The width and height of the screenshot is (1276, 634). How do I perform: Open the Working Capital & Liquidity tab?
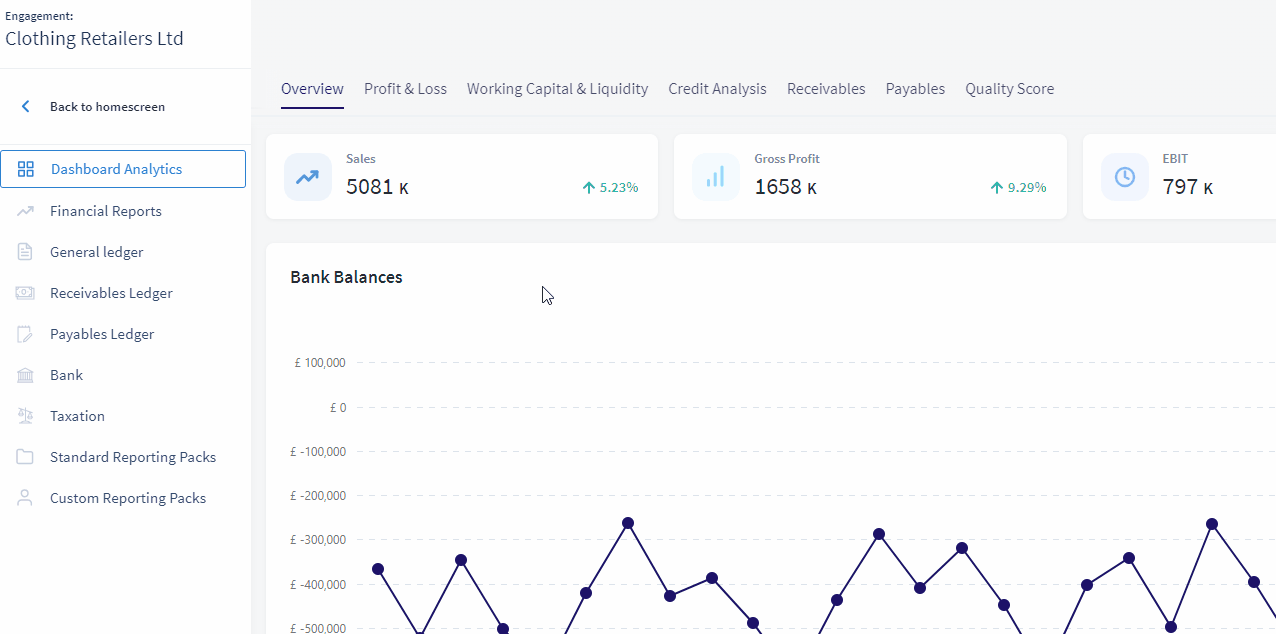(557, 89)
